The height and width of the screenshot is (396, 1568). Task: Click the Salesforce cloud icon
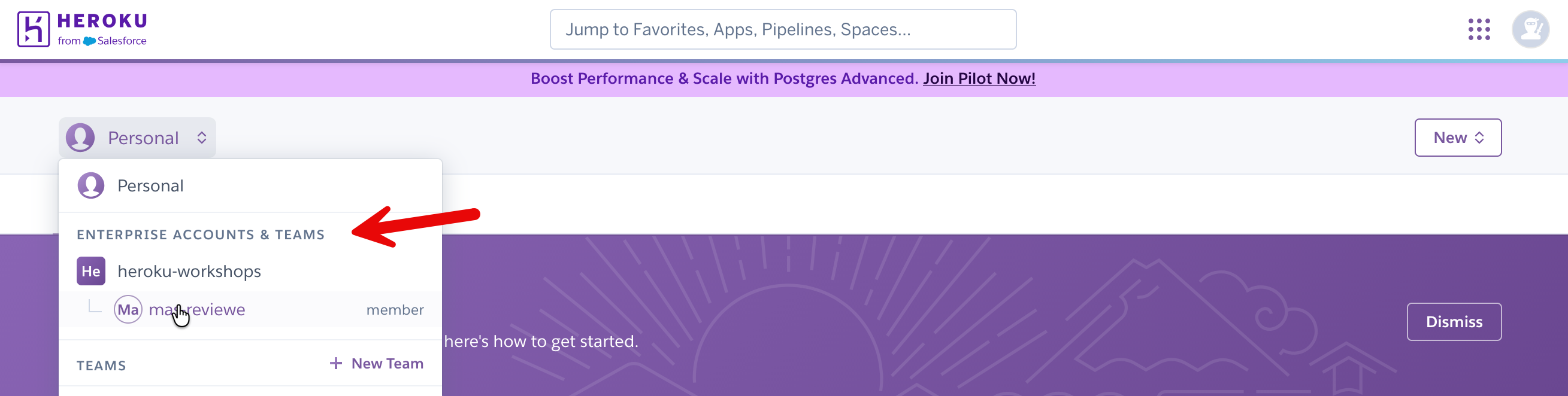[x=89, y=41]
